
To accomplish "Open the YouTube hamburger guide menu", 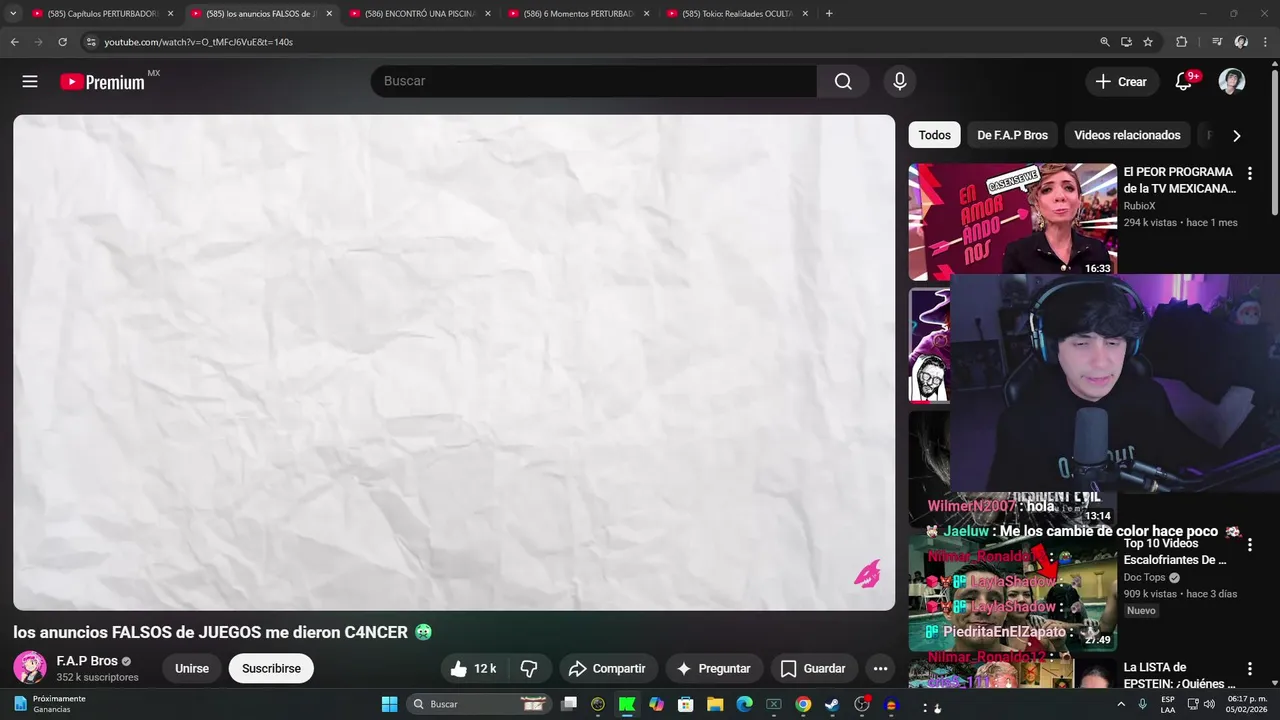I will click(30, 82).
